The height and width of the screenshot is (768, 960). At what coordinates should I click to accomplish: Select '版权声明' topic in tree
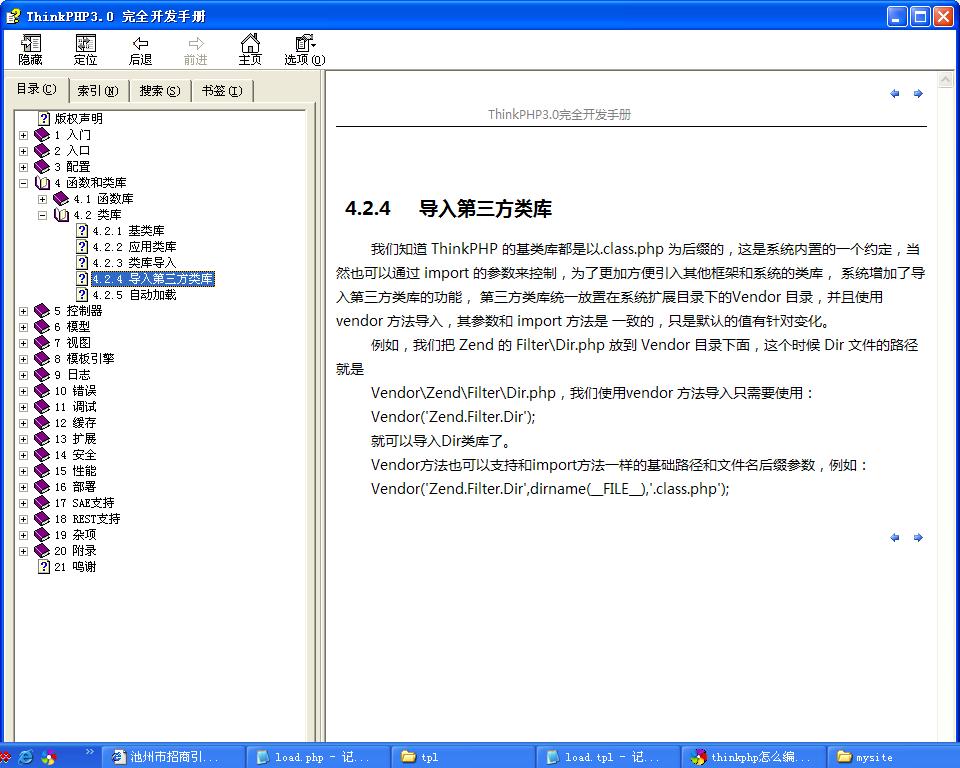pyautogui.click(x=78, y=119)
